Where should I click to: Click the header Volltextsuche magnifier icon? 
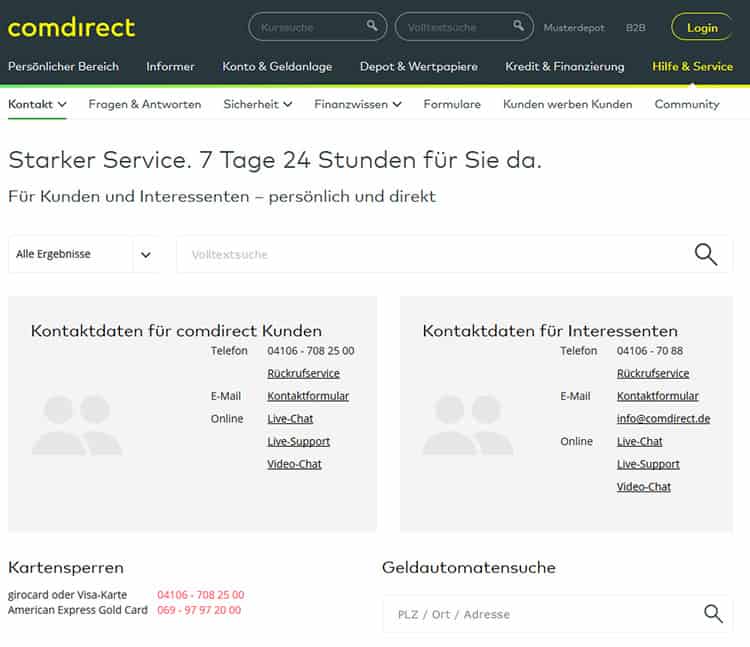(x=518, y=25)
